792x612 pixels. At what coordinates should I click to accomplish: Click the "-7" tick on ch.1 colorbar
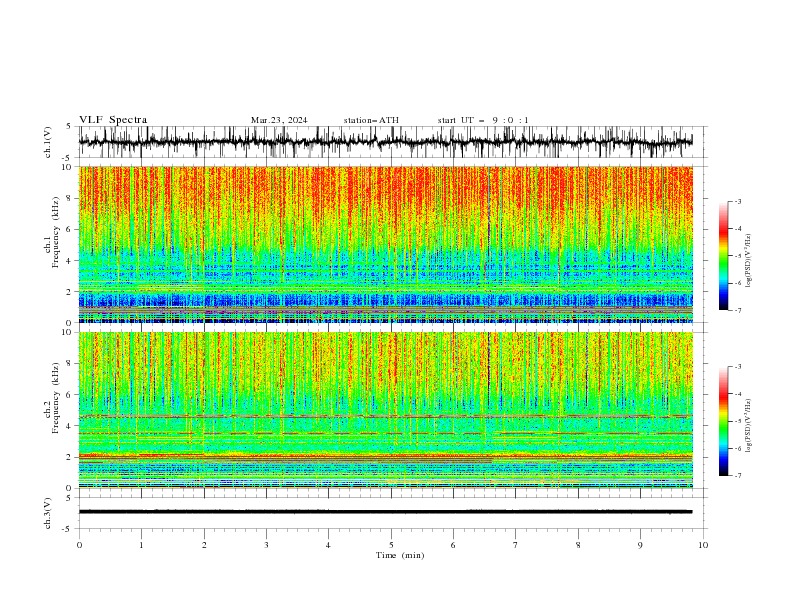click(x=738, y=310)
